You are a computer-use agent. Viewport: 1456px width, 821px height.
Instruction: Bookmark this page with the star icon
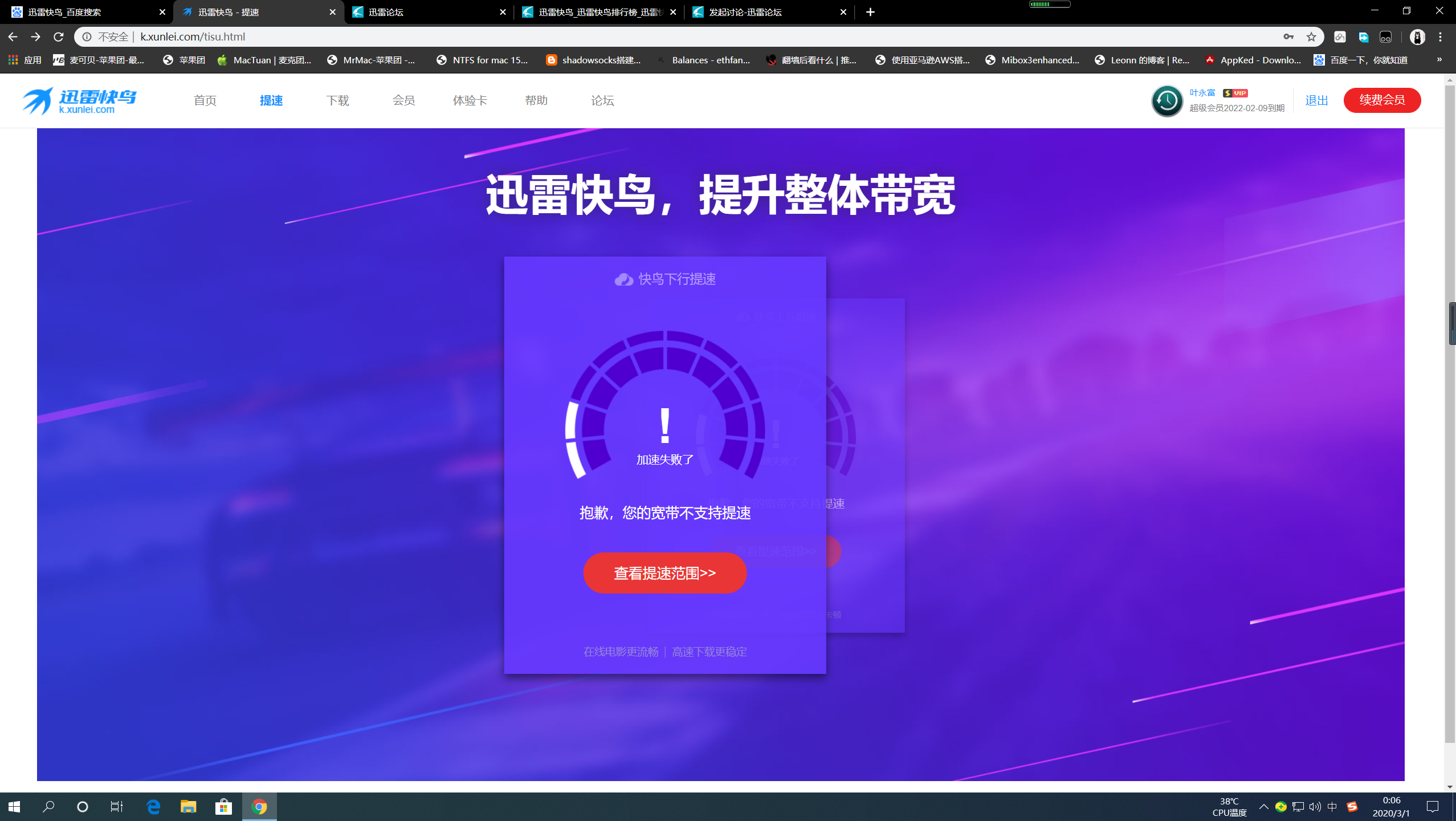[x=1311, y=36]
